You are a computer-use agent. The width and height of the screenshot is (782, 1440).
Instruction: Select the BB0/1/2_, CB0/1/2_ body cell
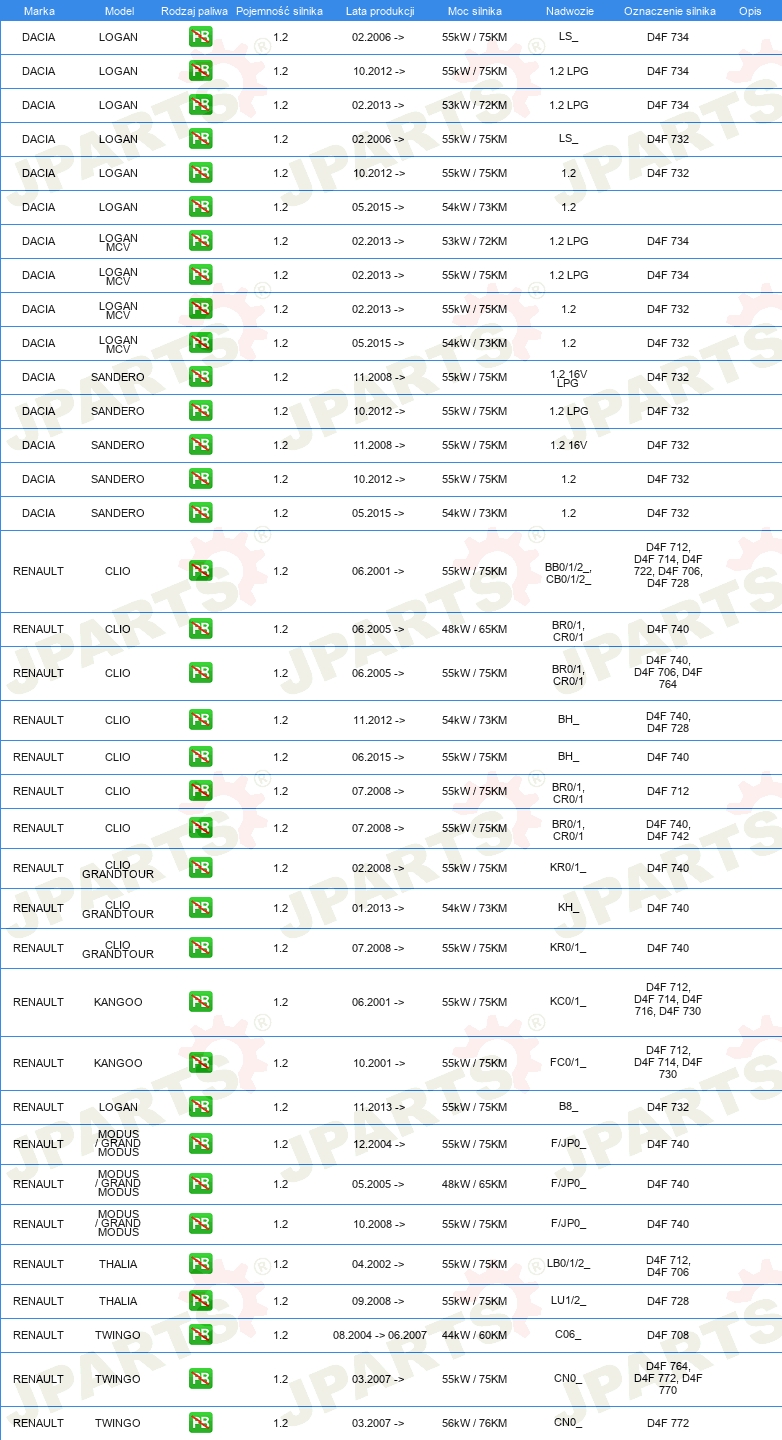point(568,572)
